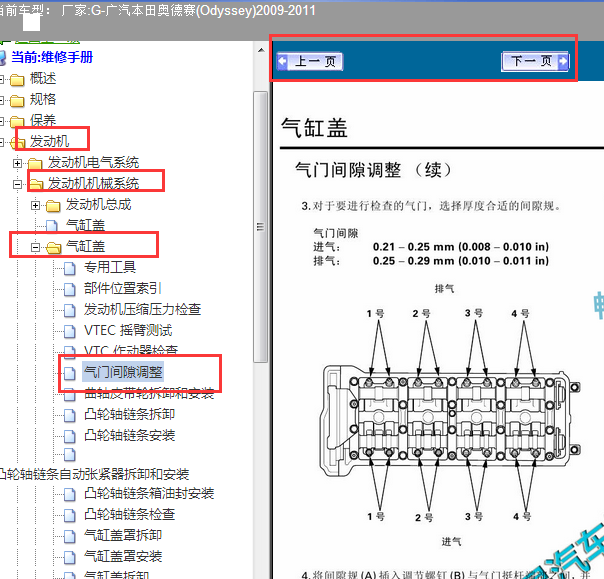
Task: Click the left arrow icon on 上一页
Action: pos(283,61)
